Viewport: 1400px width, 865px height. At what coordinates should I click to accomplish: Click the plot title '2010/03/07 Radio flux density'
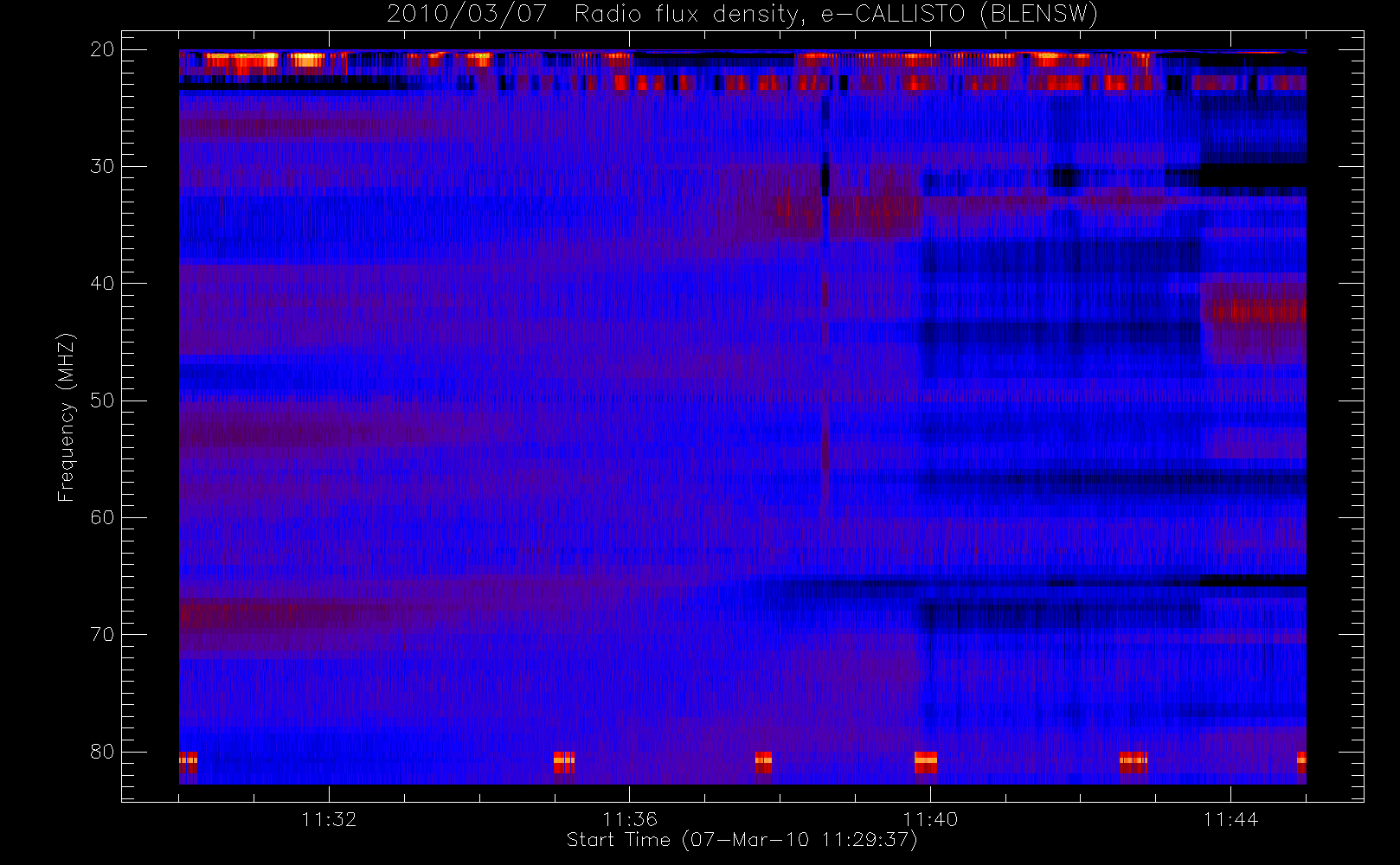pos(742,14)
